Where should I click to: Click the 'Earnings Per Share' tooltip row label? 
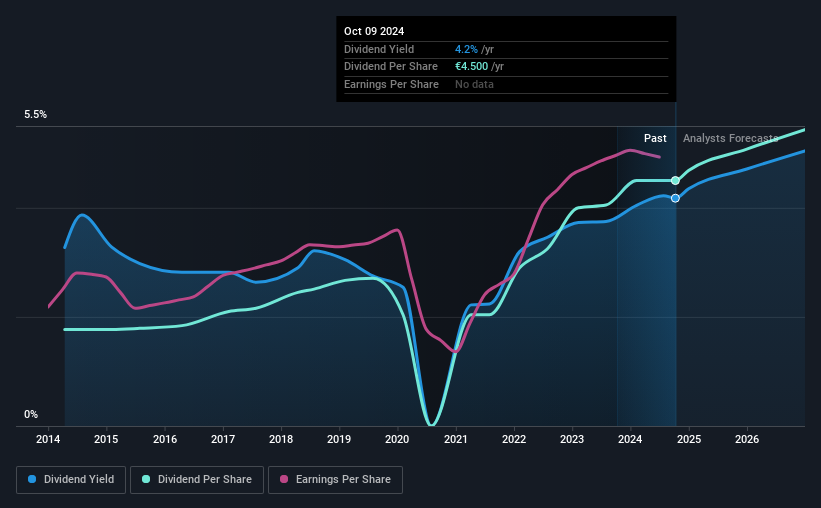(x=391, y=84)
